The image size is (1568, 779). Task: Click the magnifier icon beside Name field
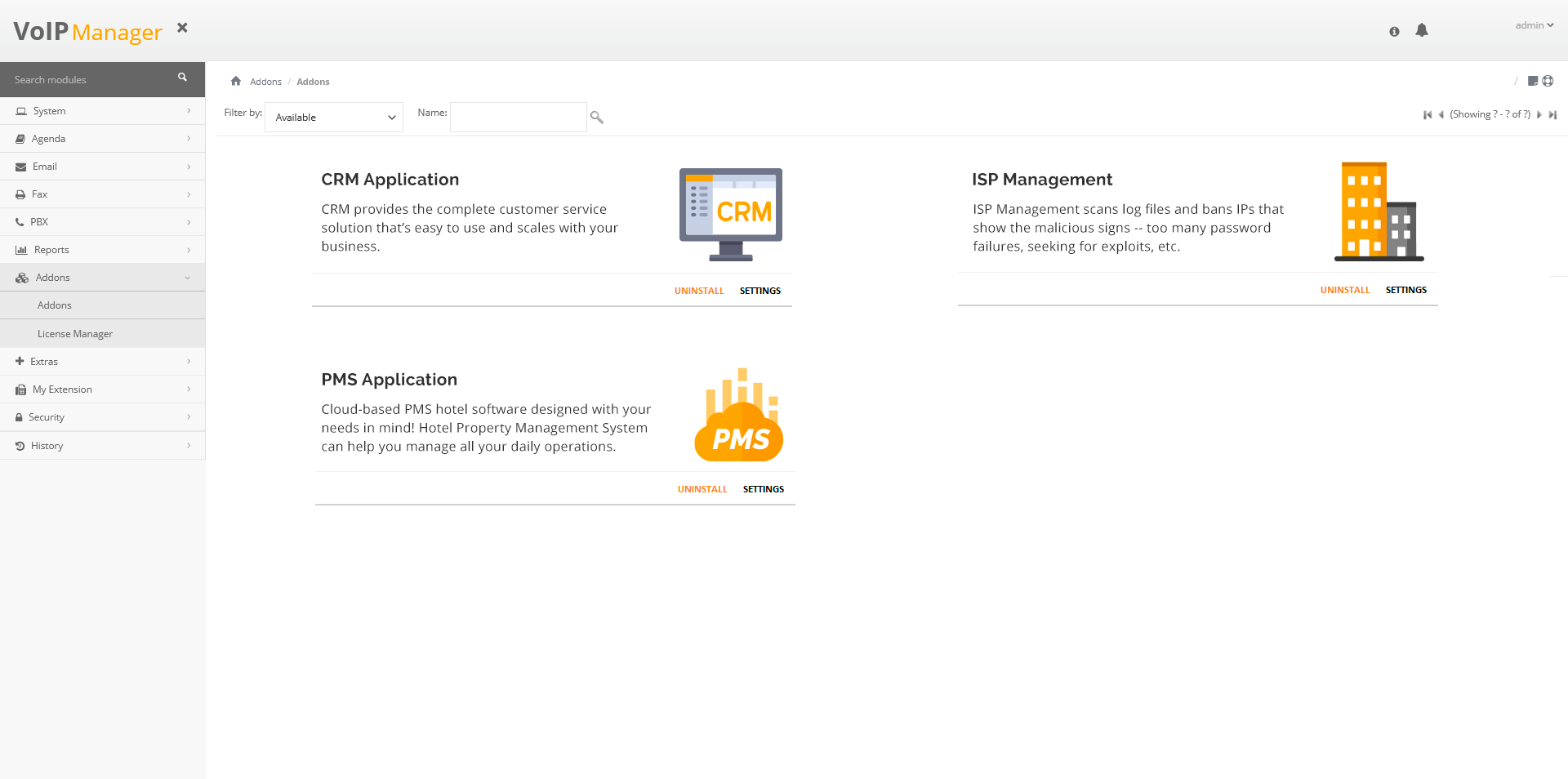[597, 118]
